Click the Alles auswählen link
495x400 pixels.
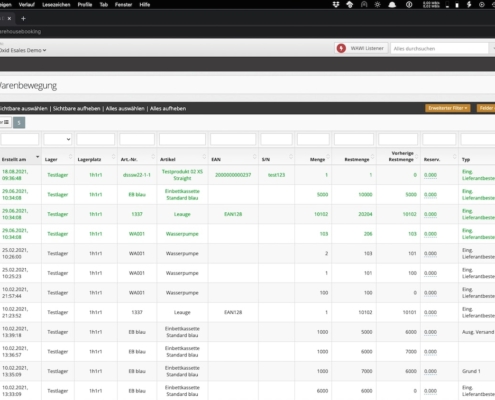point(125,109)
